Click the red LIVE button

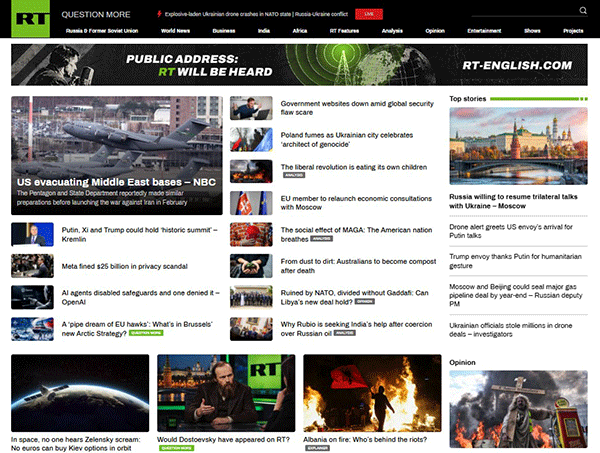pyautogui.click(x=369, y=14)
